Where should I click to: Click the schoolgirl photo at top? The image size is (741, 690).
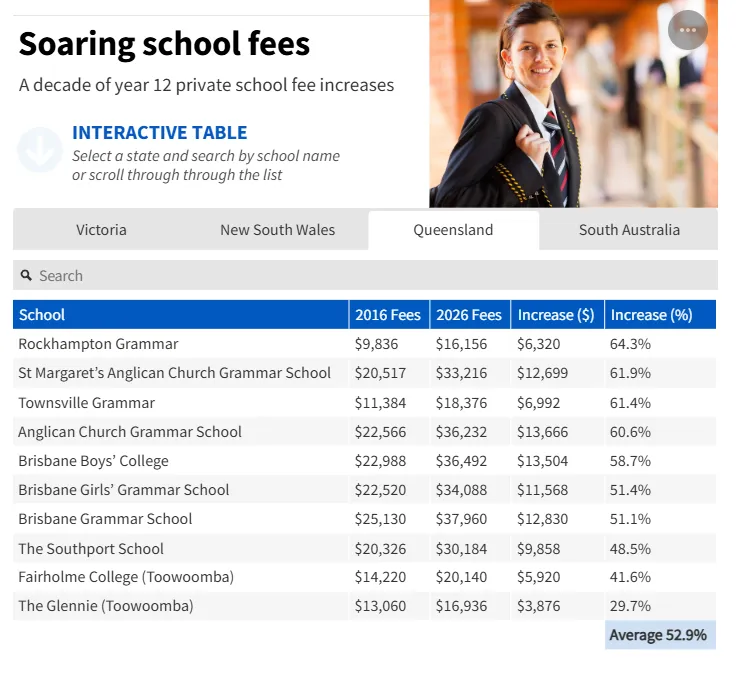click(573, 104)
